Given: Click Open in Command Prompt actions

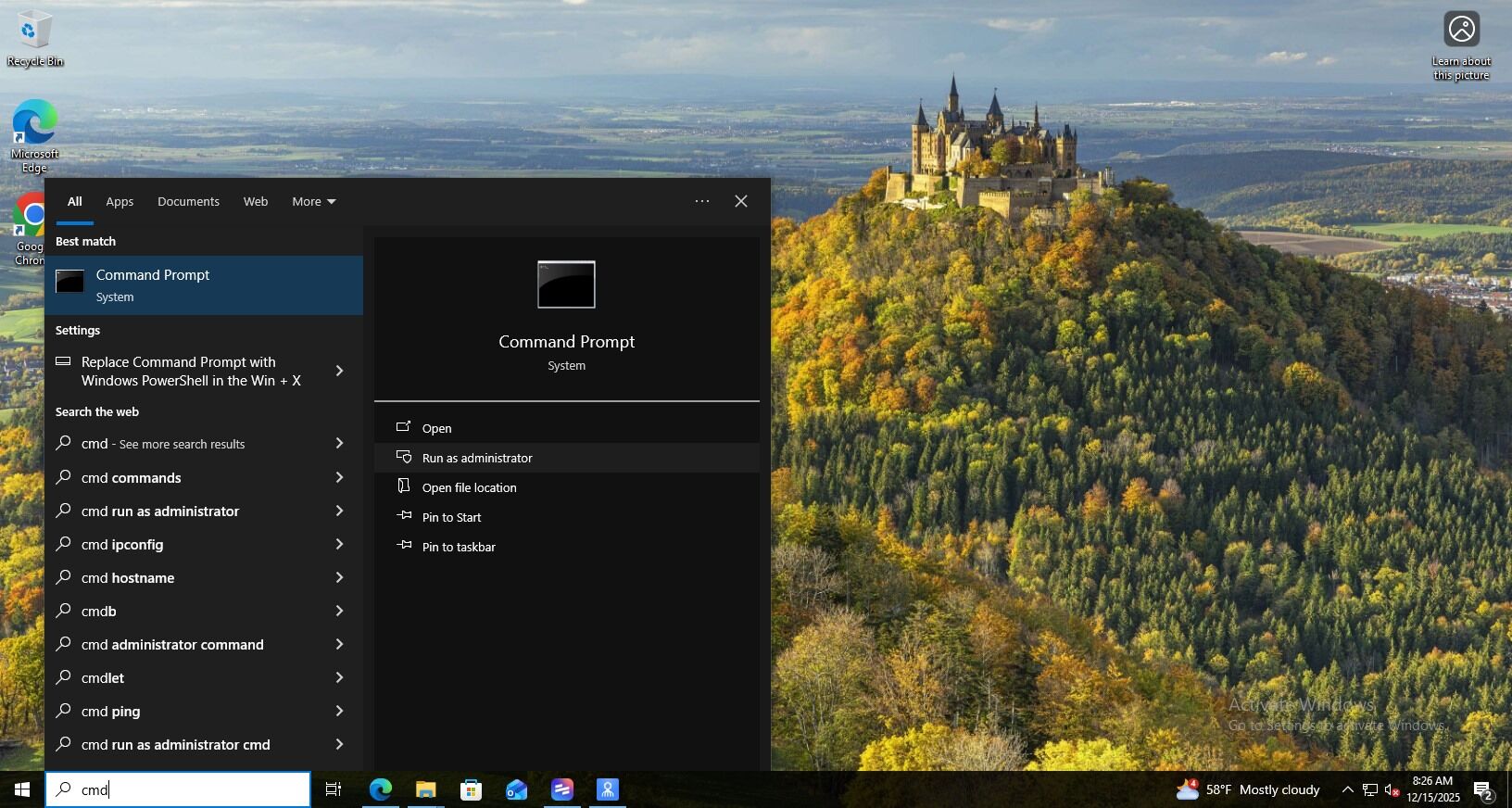Looking at the screenshot, I should [566, 428].
